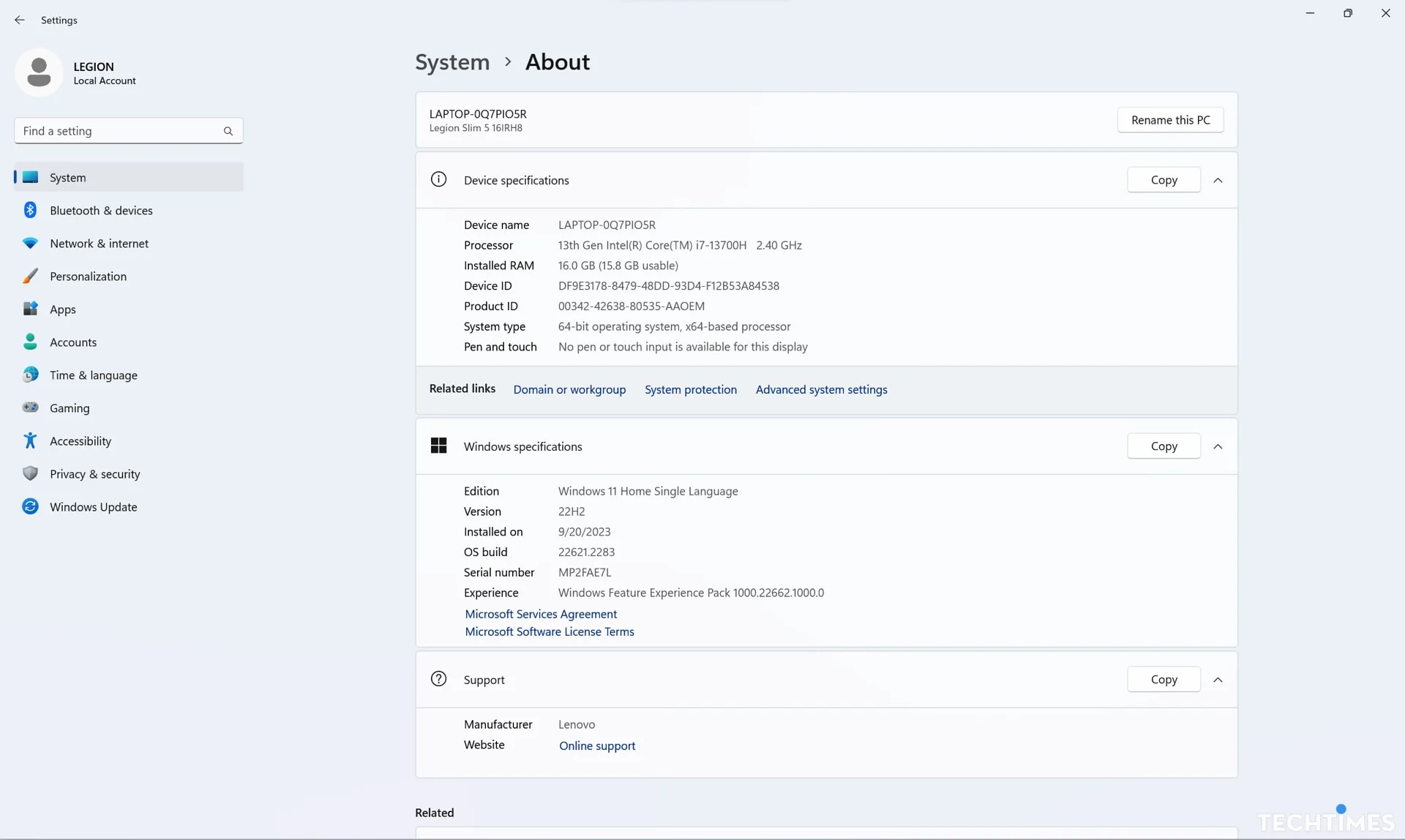Click the back arrow in Settings
This screenshot has height=840, width=1405.
point(20,20)
